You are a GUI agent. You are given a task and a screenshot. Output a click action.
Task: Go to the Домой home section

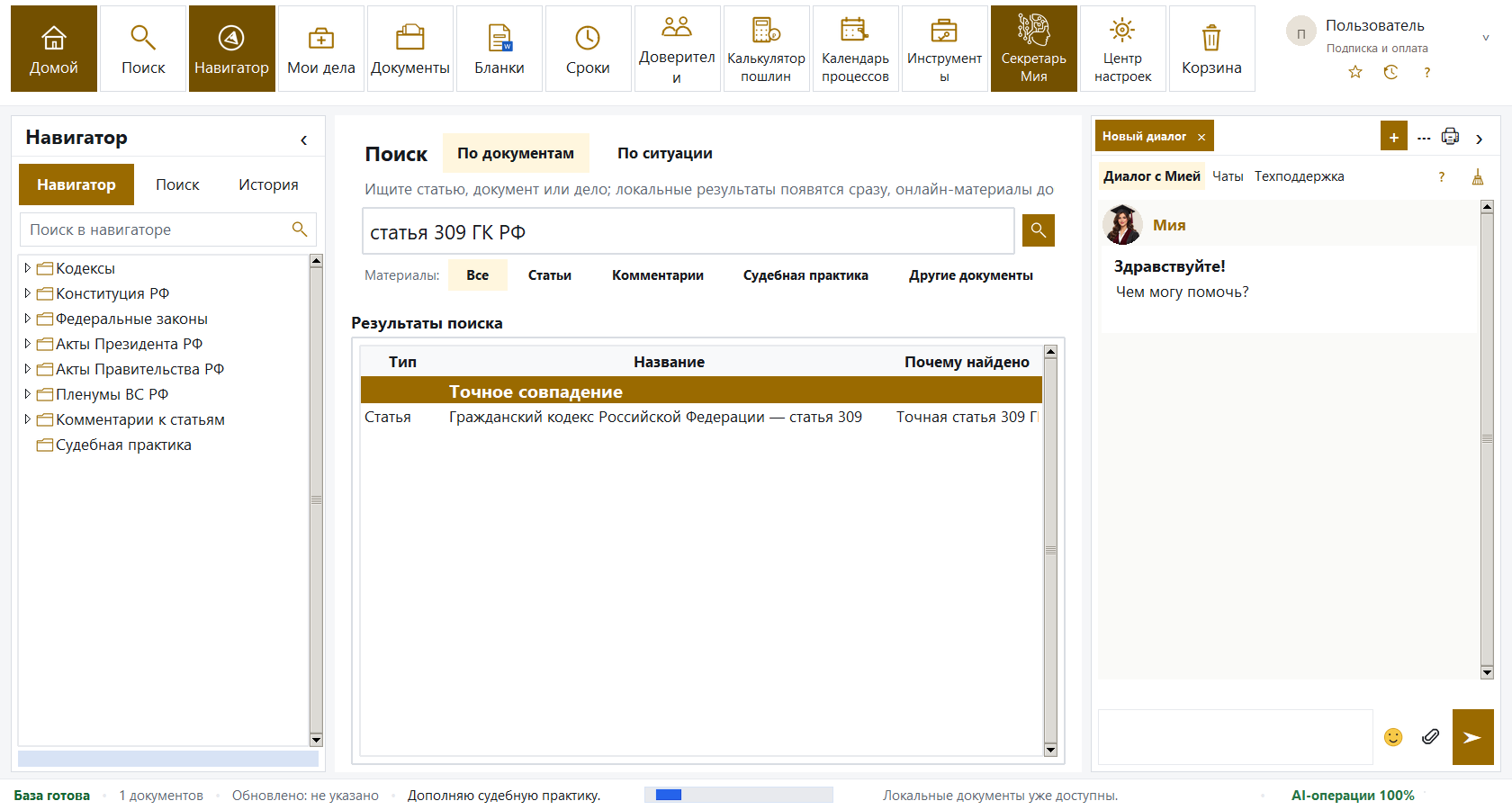[54, 49]
